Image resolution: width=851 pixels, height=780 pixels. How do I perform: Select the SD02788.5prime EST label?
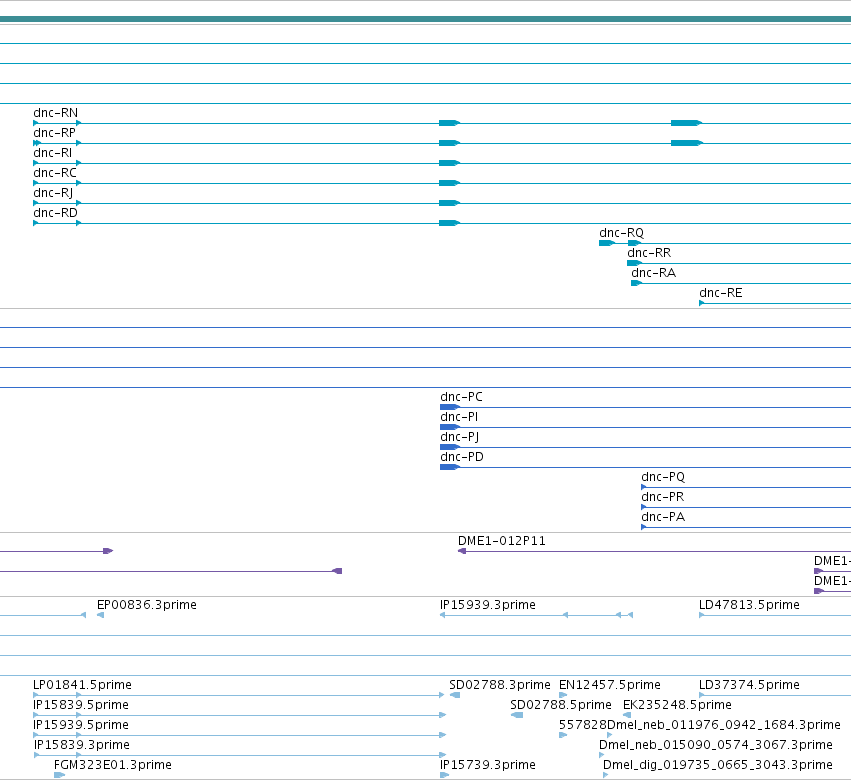[561, 705]
